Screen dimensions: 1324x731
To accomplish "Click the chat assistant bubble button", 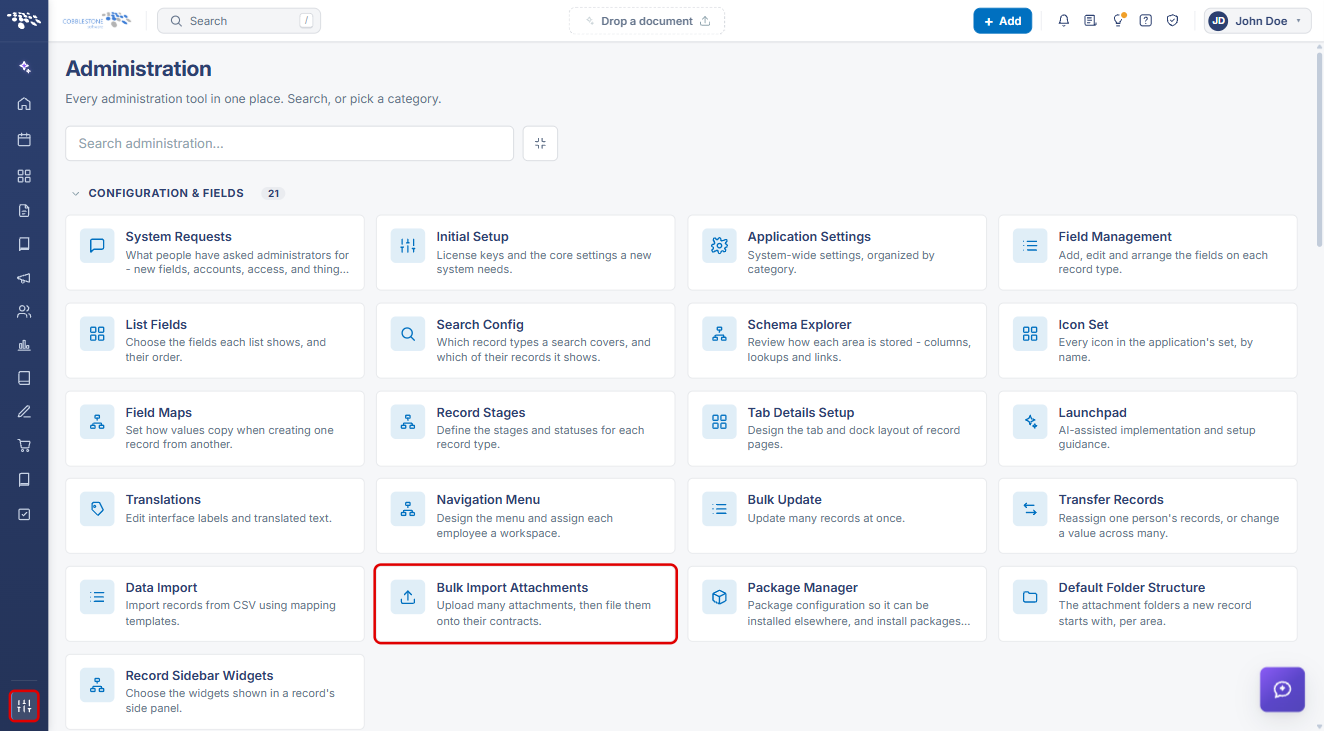I will 1282,689.
